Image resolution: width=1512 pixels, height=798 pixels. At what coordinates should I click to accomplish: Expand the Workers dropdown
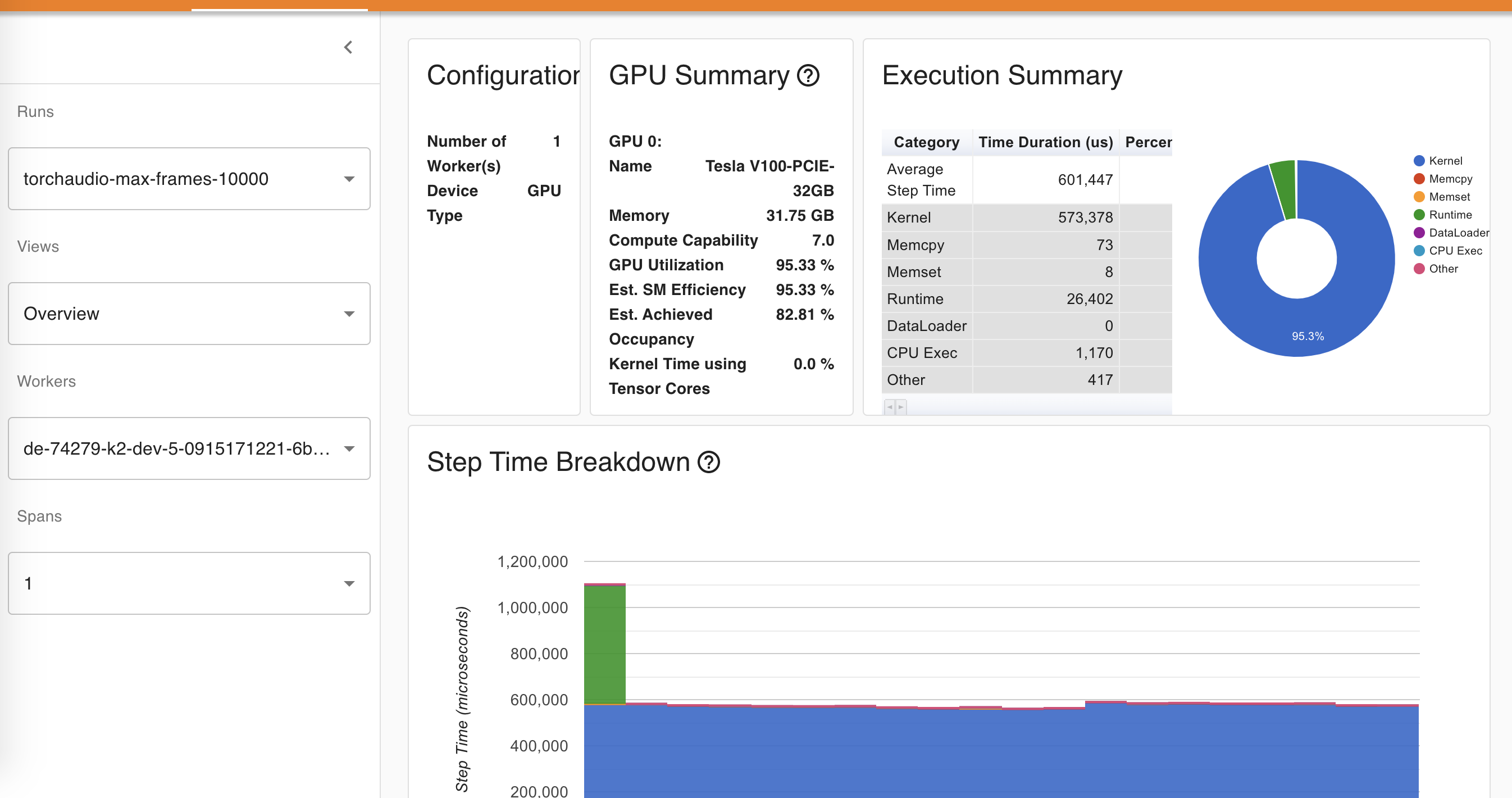click(x=189, y=448)
